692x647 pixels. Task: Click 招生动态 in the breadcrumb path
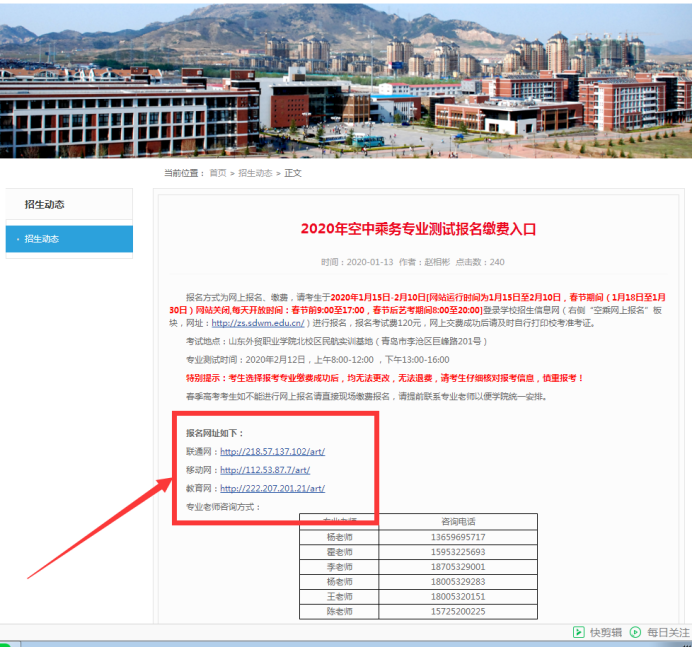coord(255,173)
